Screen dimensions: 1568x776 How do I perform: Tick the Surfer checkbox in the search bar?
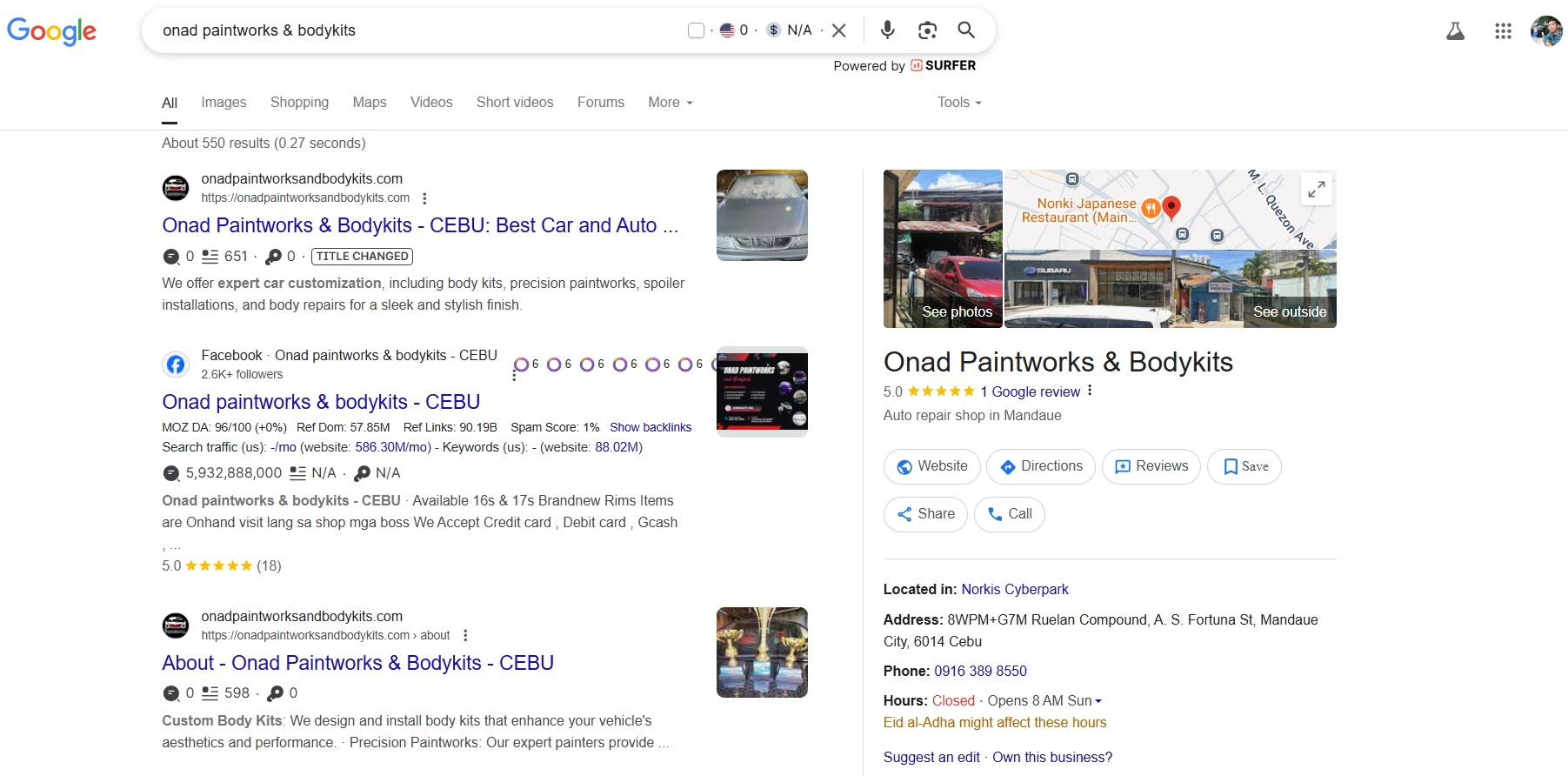coord(696,30)
